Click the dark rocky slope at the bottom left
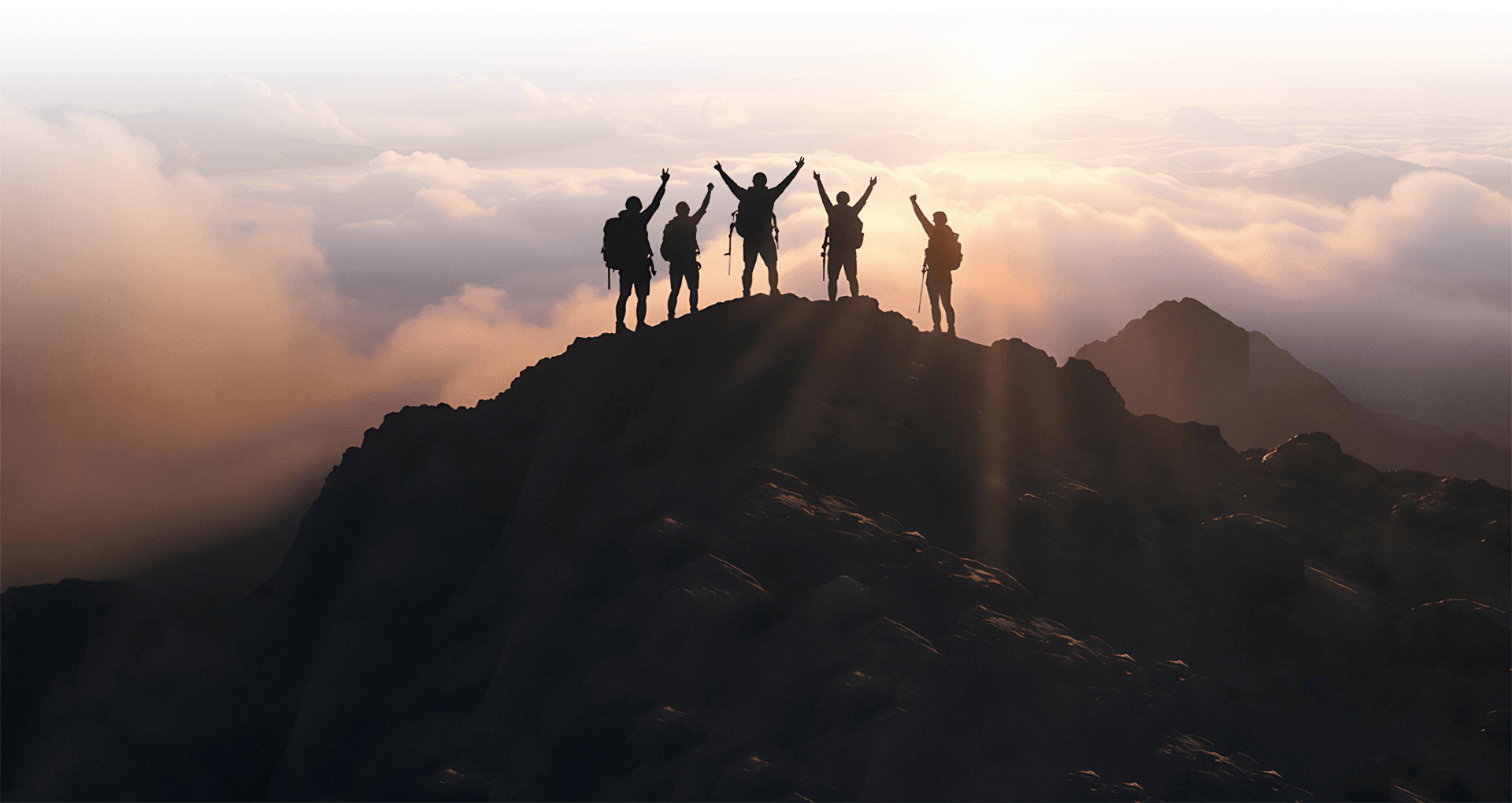Image resolution: width=1512 pixels, height=803 pixels. coord(157,693)
